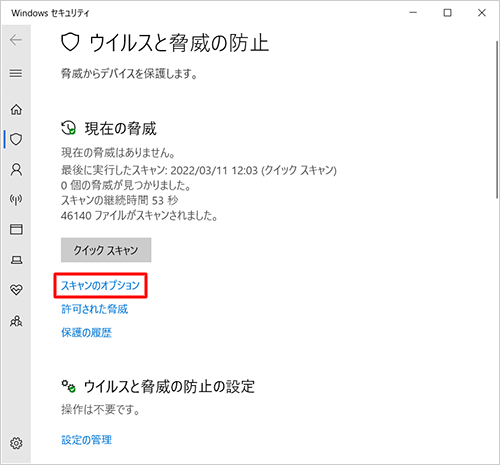Viewport: 500px width, 465px height.
Task: Click the vertical scrollbar thumb
Action: [x=497, y=120]
